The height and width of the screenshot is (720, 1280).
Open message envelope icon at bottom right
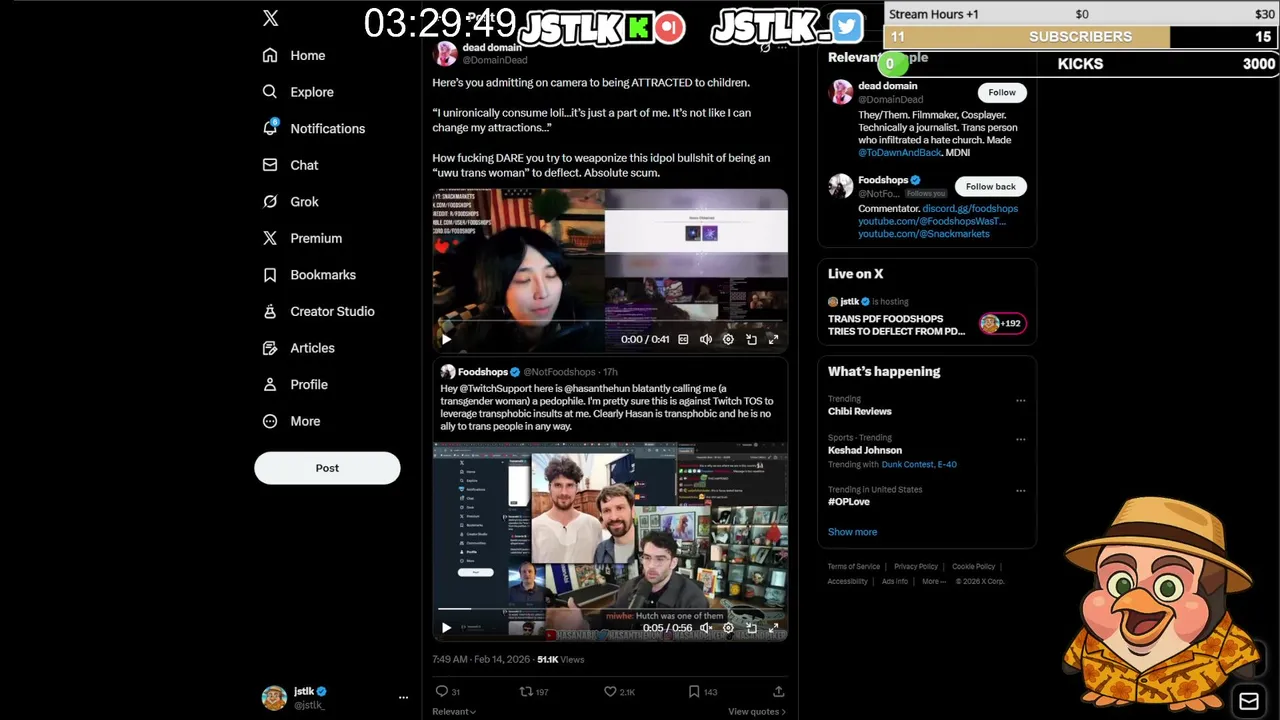pyautogui.click(x=1249, y=701)
